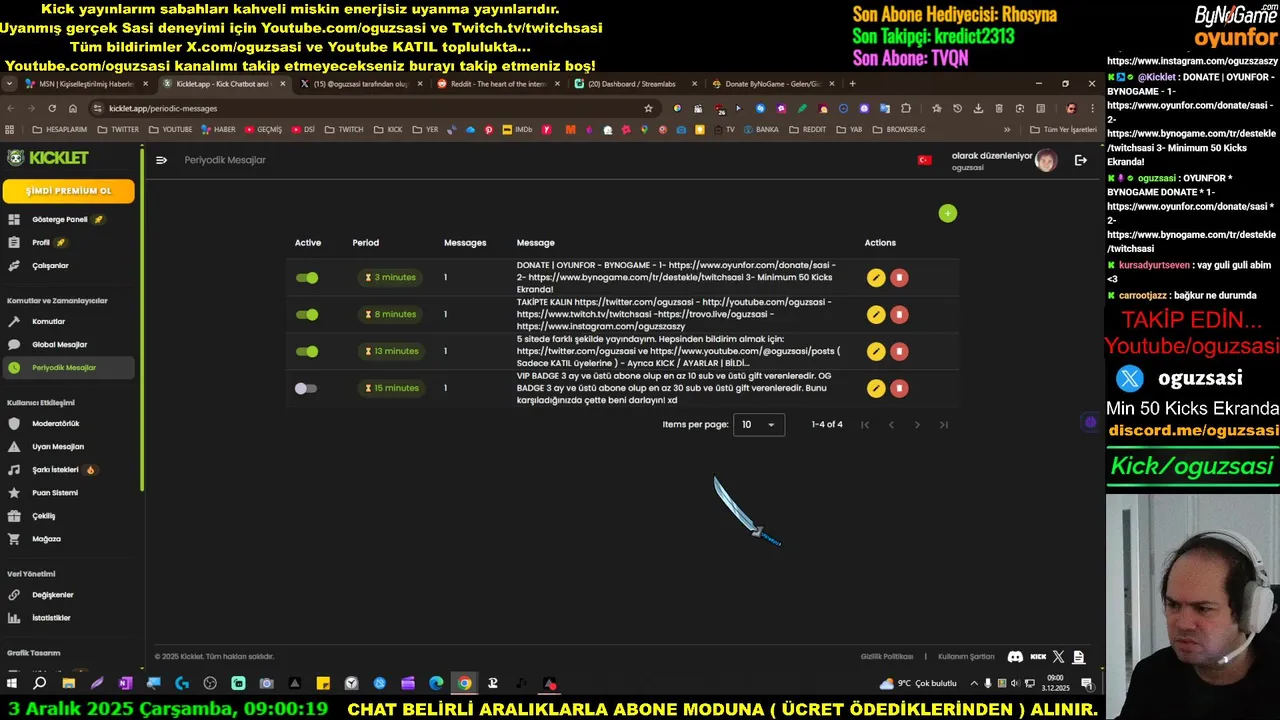1280x720 pixels.
Task: Switch to @oguzsasi X tab
Action: pos(360,84)
